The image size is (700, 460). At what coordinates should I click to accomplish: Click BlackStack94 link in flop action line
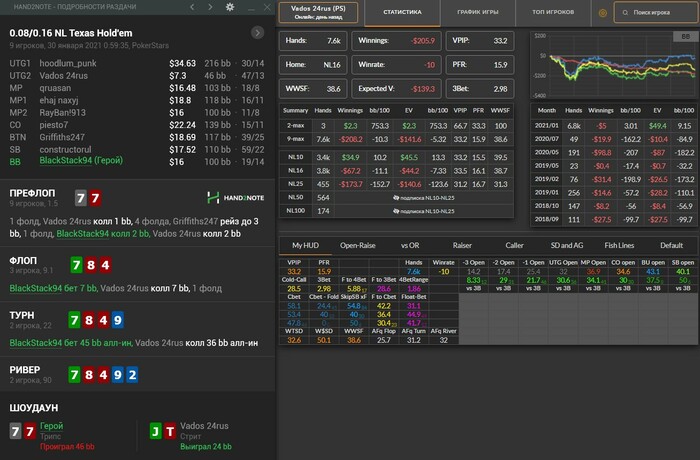[36, 289]
